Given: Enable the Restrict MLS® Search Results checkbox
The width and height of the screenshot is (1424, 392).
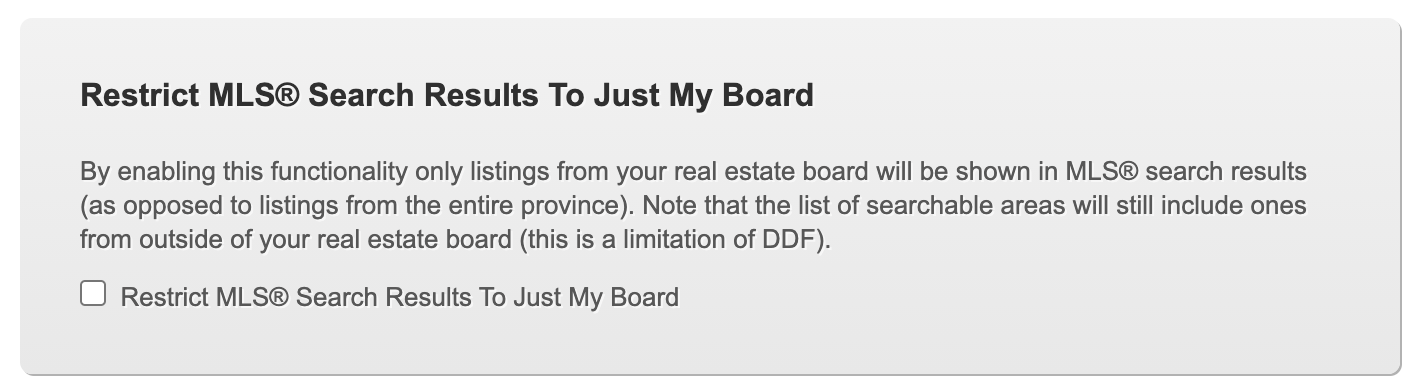Looking at the screenshot, I should (93, 294).
